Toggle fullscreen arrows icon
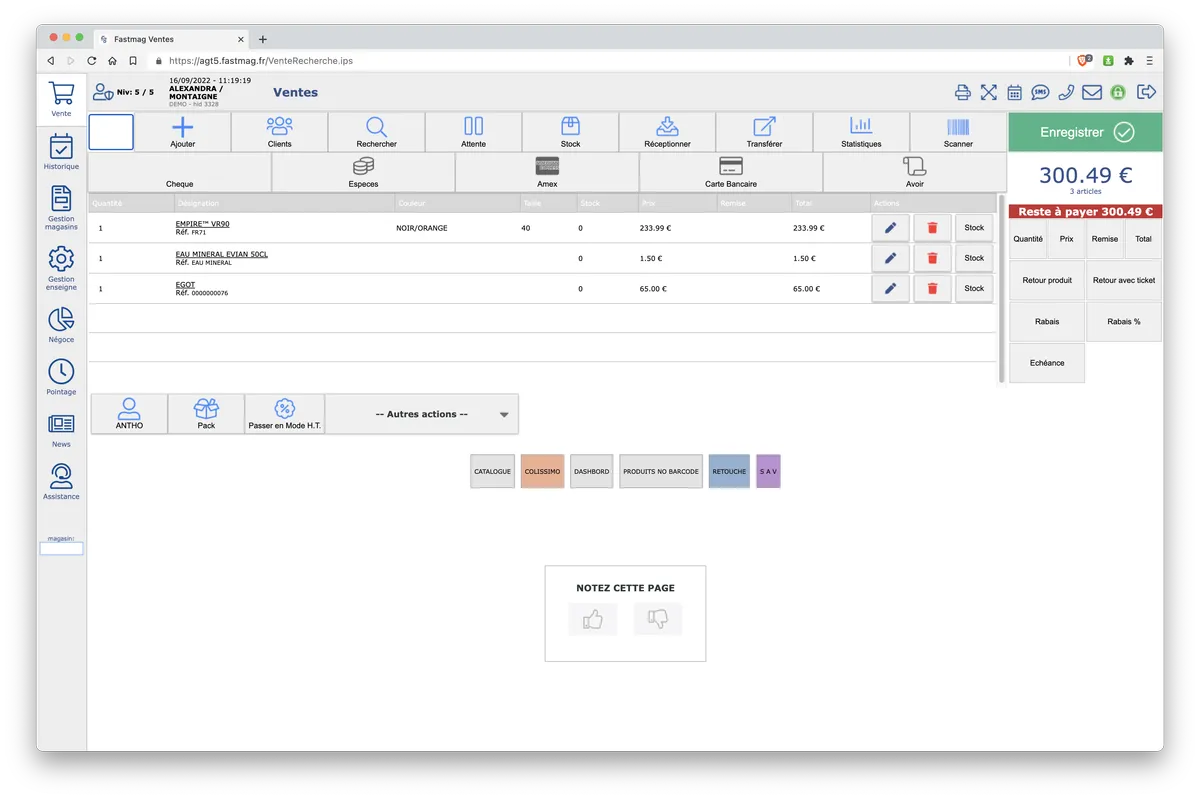 [989, 92]
